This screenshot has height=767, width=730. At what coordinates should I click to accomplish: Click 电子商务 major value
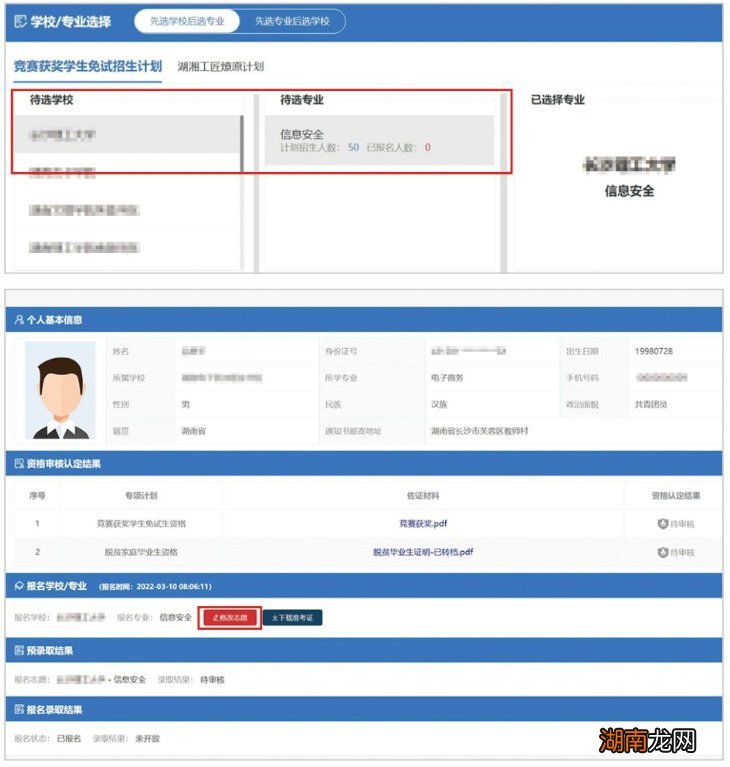point(447,378)
